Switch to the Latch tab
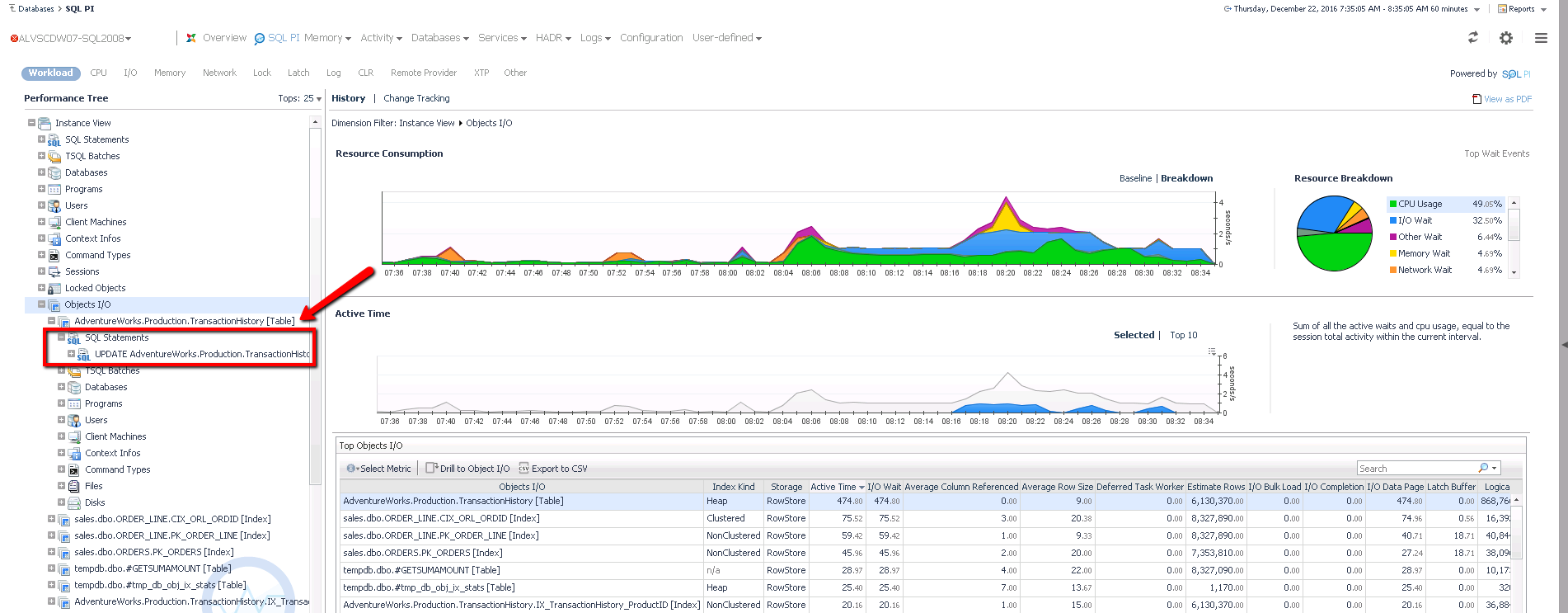Screen dimensions: 1568x613 click(298, 73)
